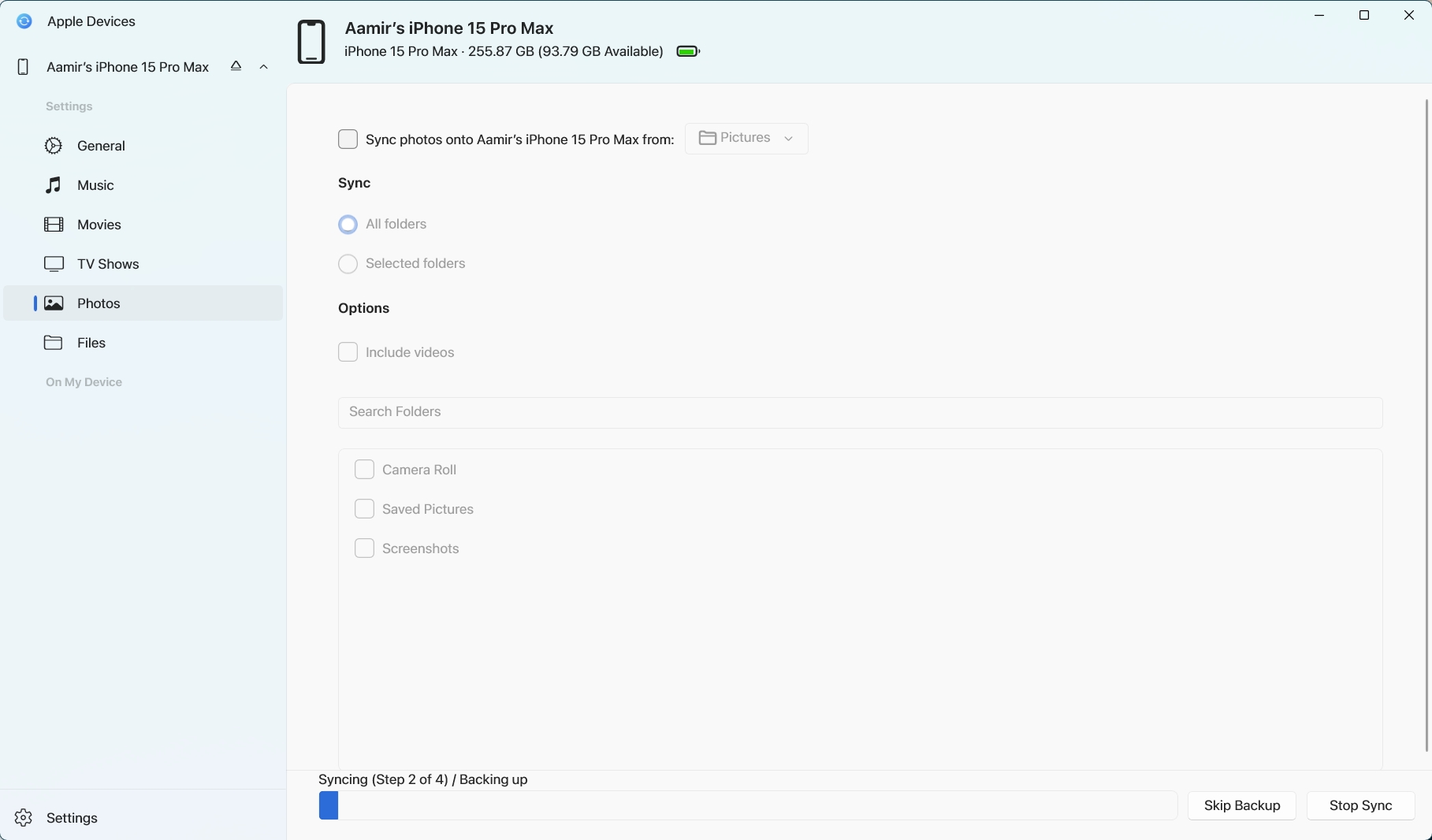Click the Movies film strip icon

tap(54, 225)
